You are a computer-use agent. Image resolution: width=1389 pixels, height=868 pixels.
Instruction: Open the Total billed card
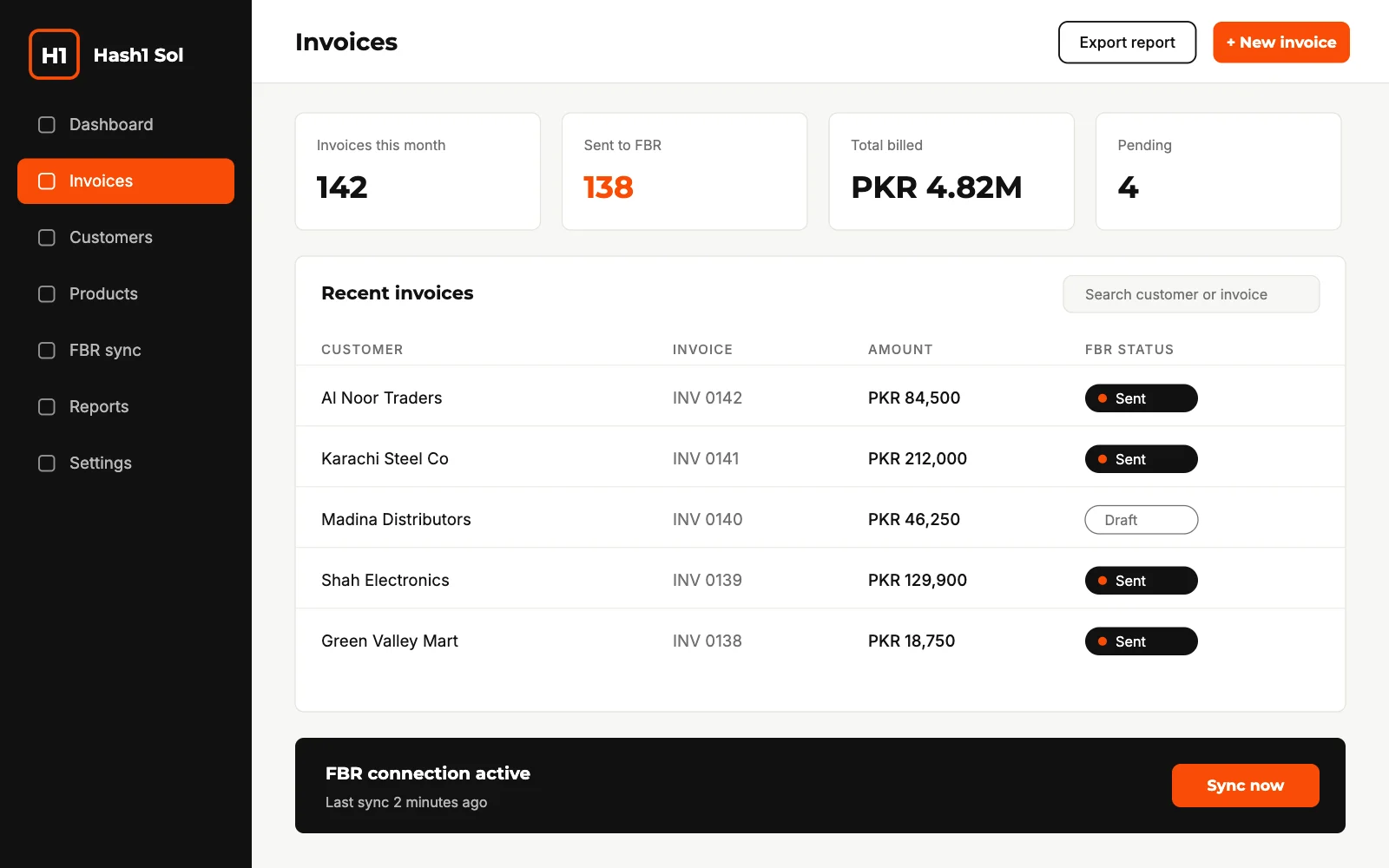coord(951,171)
